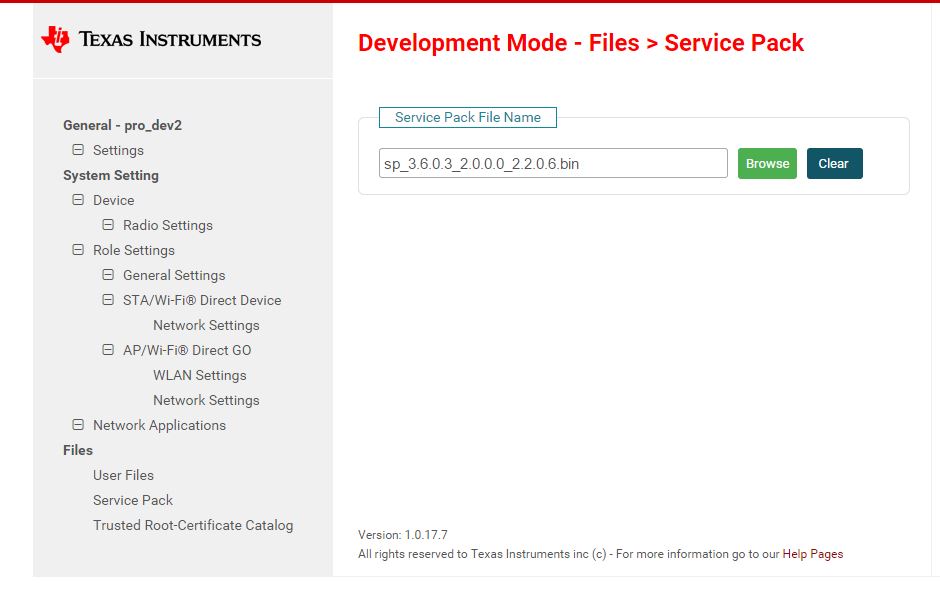Viewport: 940px width, 595px height.
Task: Open the Device settings page
Action: (113, 200)
